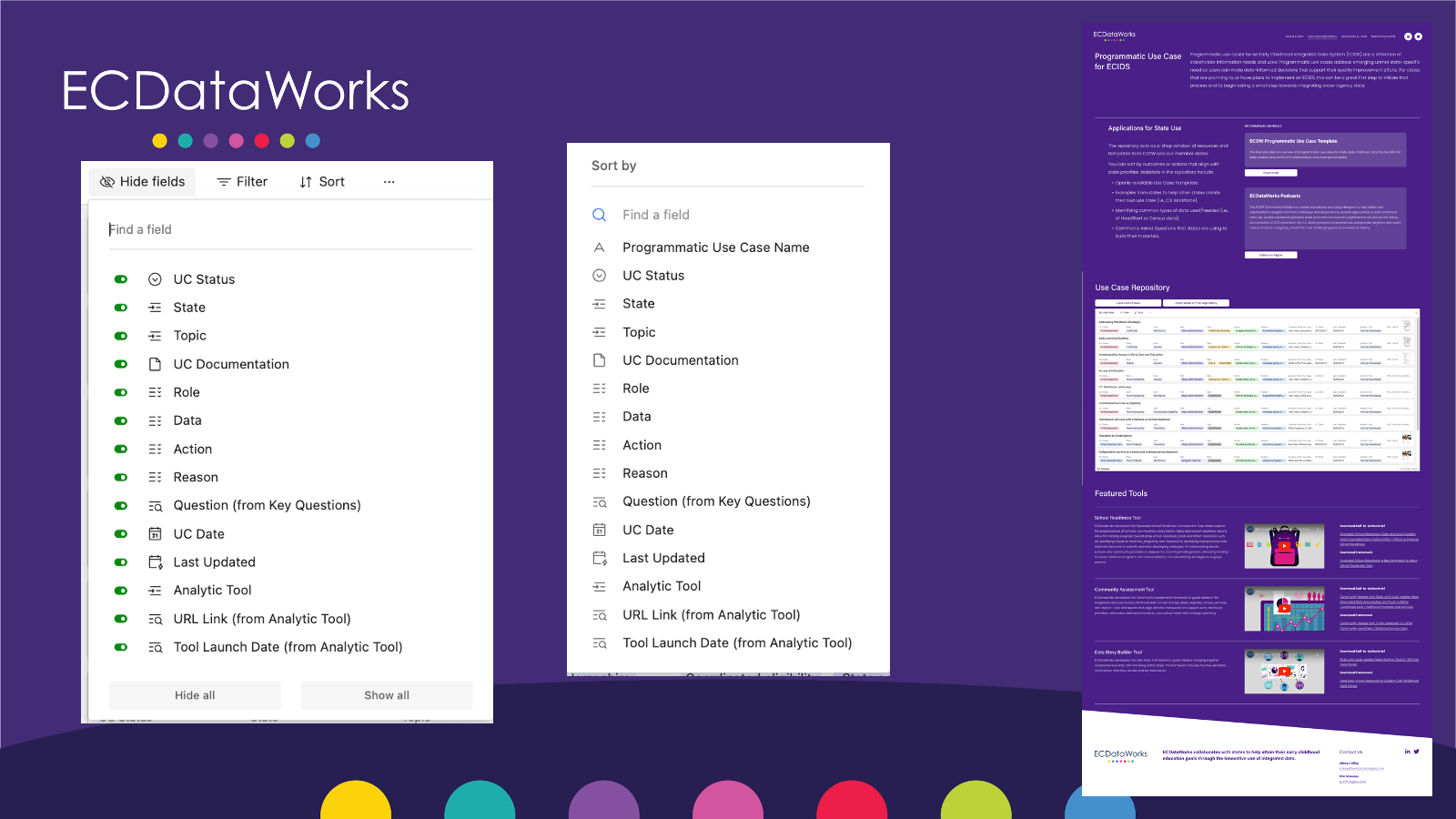
Task: Toggle UC Documentation field visibility switch
Action: coord(121,364)
